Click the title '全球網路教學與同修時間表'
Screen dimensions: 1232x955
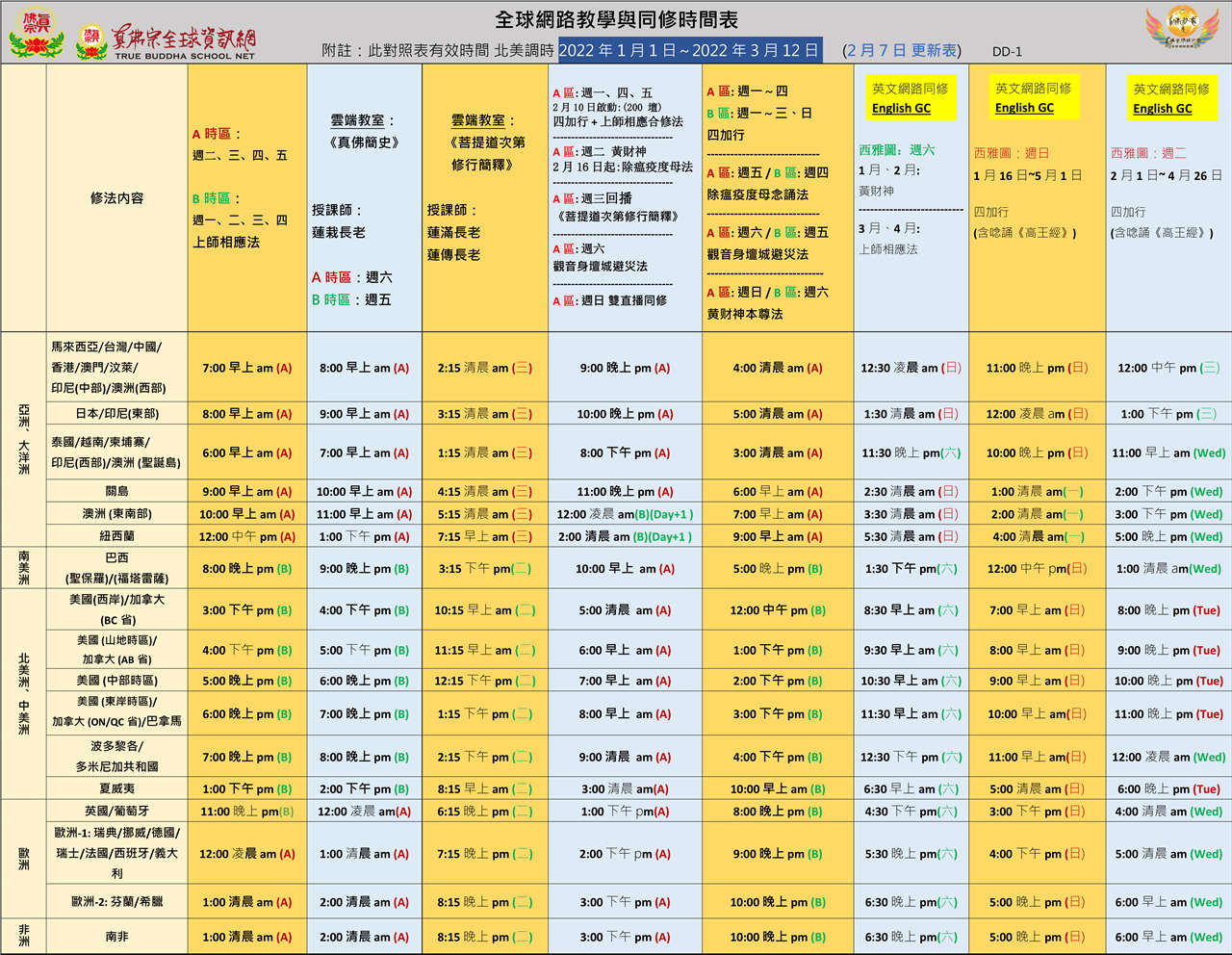coord(616,19)
